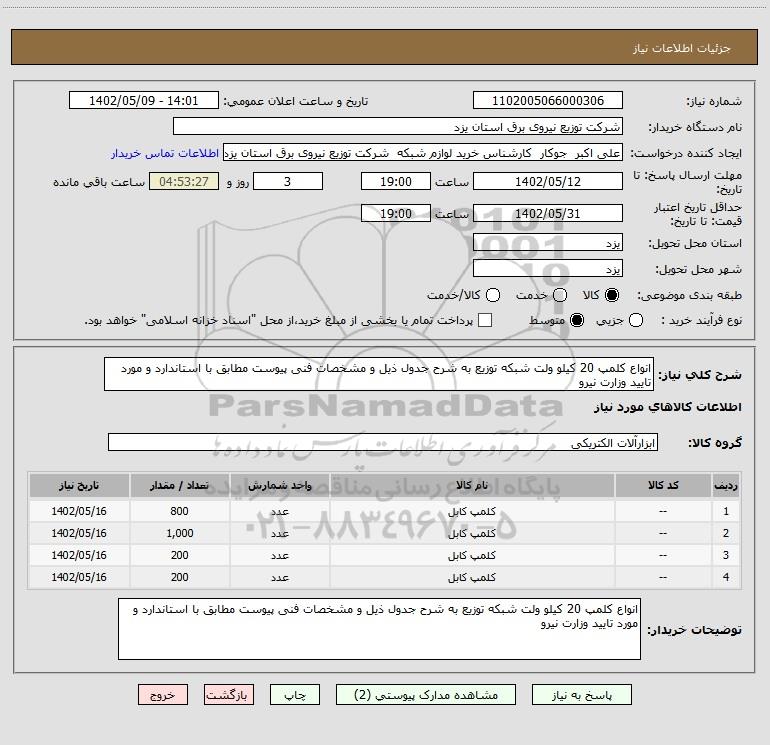Click the request creator field علی اکبر جوکار
Screen dimensions: 770x745
click(423, 153)
